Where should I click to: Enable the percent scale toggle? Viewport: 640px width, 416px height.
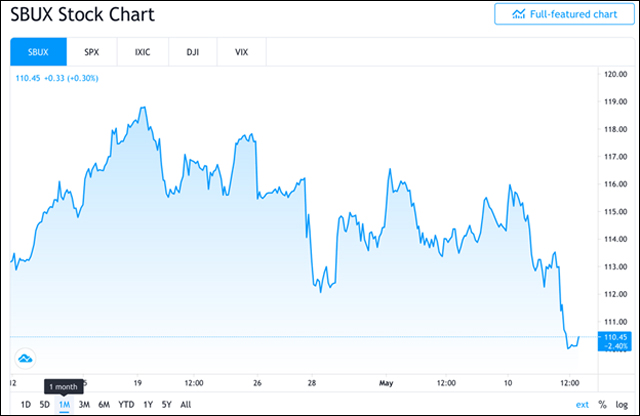click(x=602, y=404)
